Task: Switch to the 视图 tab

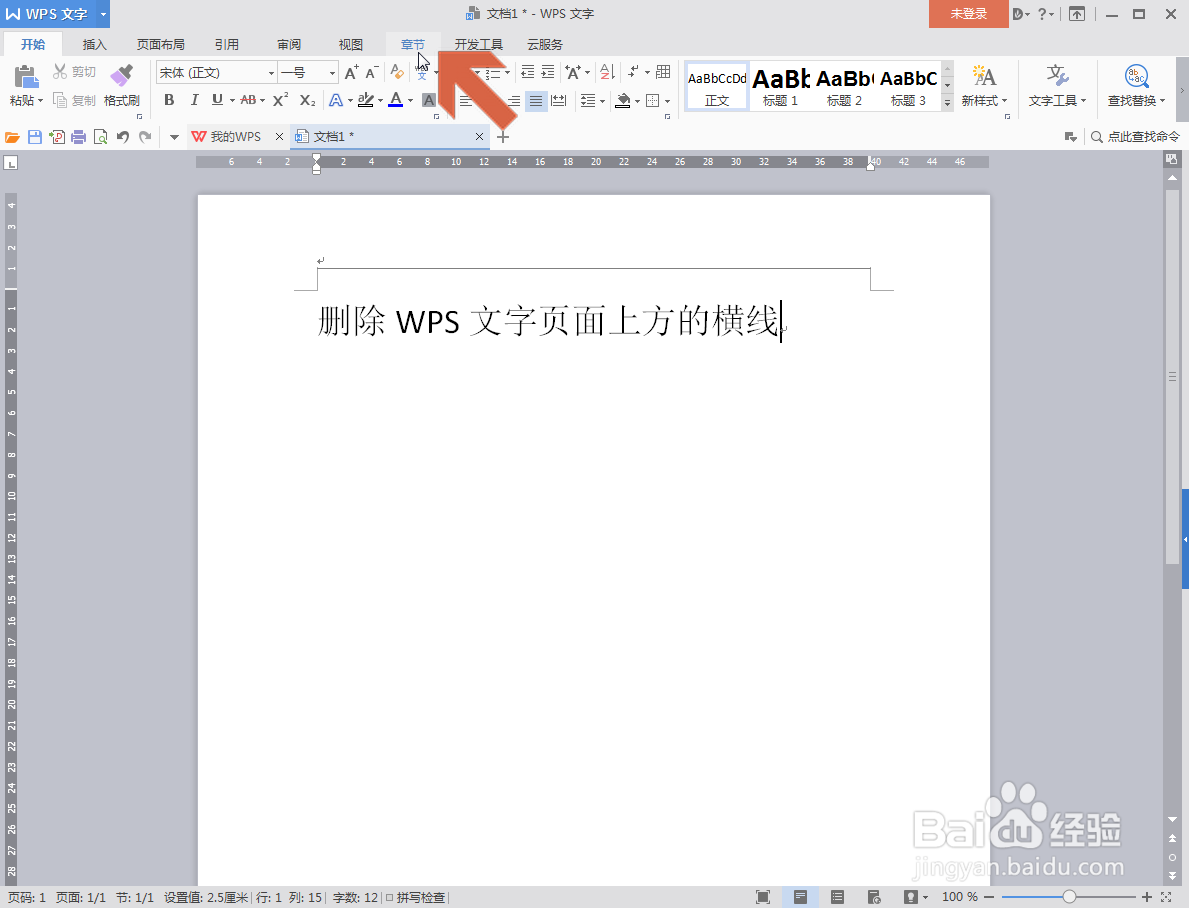Action: coord(350,45)
